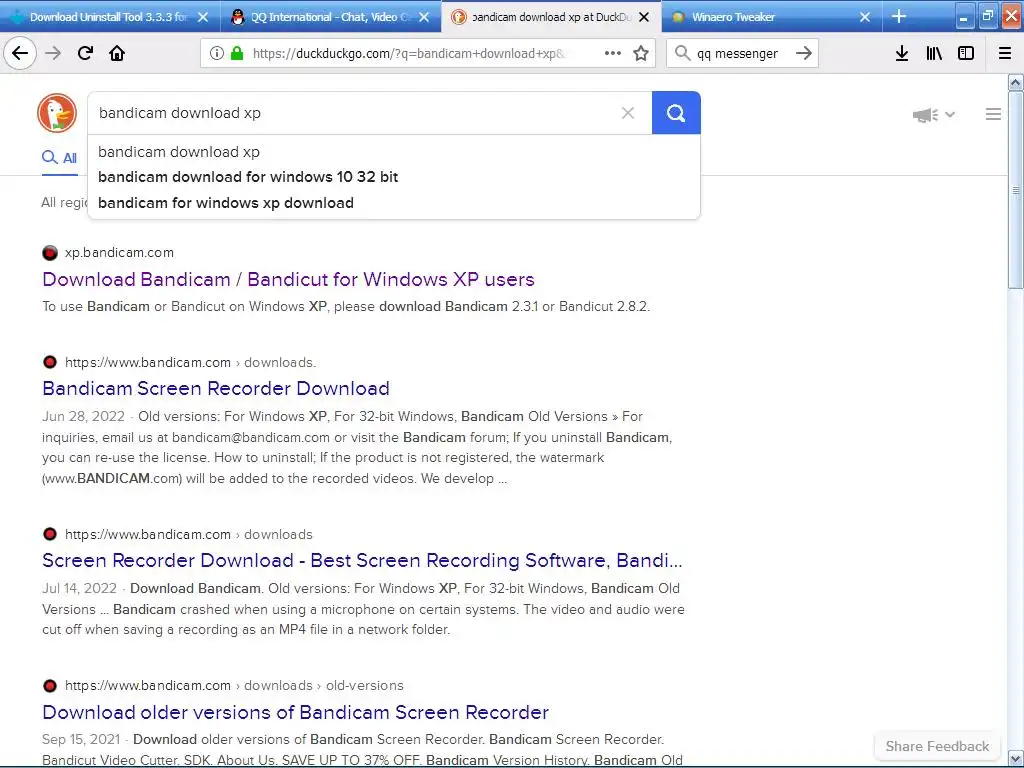Close the Download Uninstall Tool tab
1024x768 pixels.
[x=203, y=17]
